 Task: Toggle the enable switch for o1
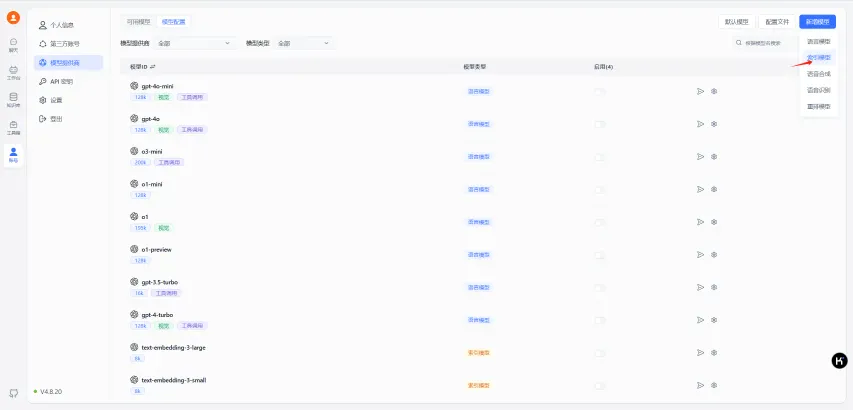click(x=600, y=222)
